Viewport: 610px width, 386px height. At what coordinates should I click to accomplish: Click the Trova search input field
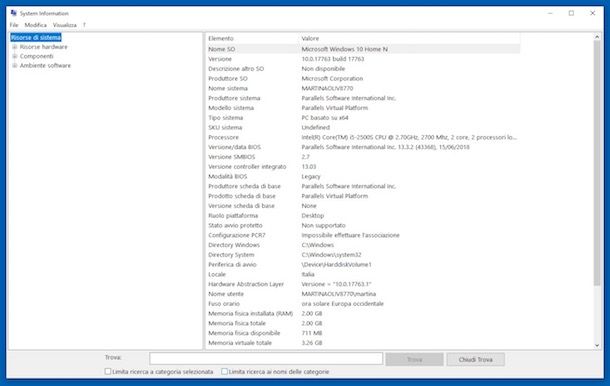pos(266,359)
